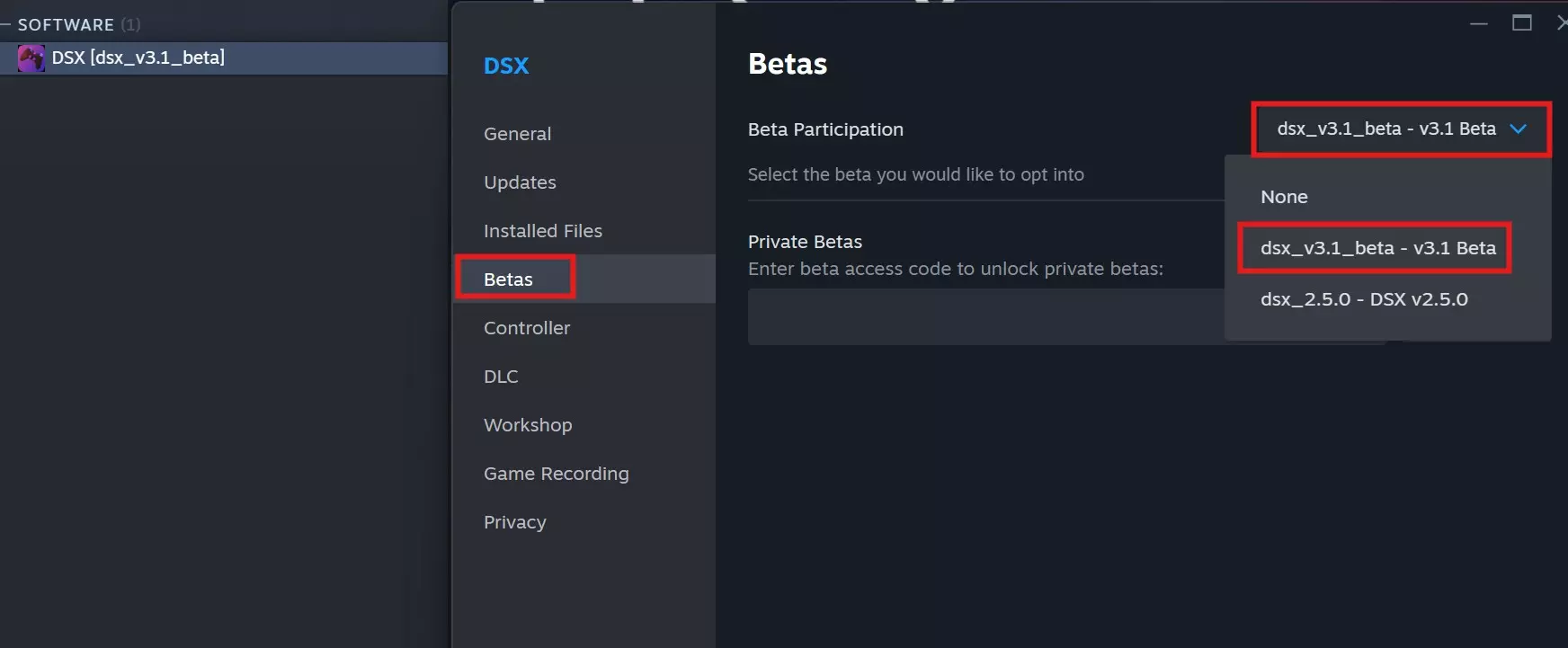
Task: Collapse the SOFTWARE category section
Action: [6, 24]
